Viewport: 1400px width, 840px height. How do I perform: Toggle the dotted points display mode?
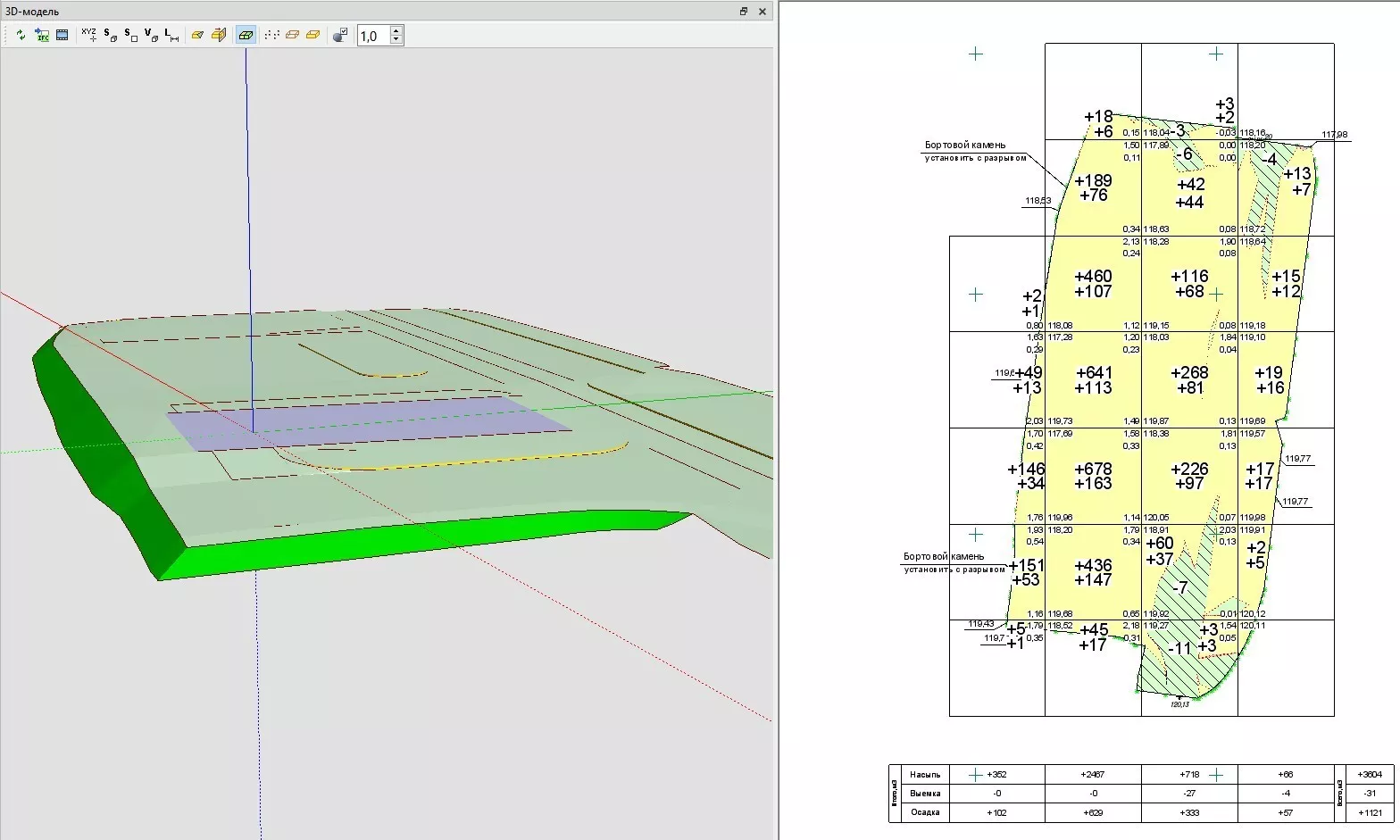pyautogui.click(x=271, y=35)
